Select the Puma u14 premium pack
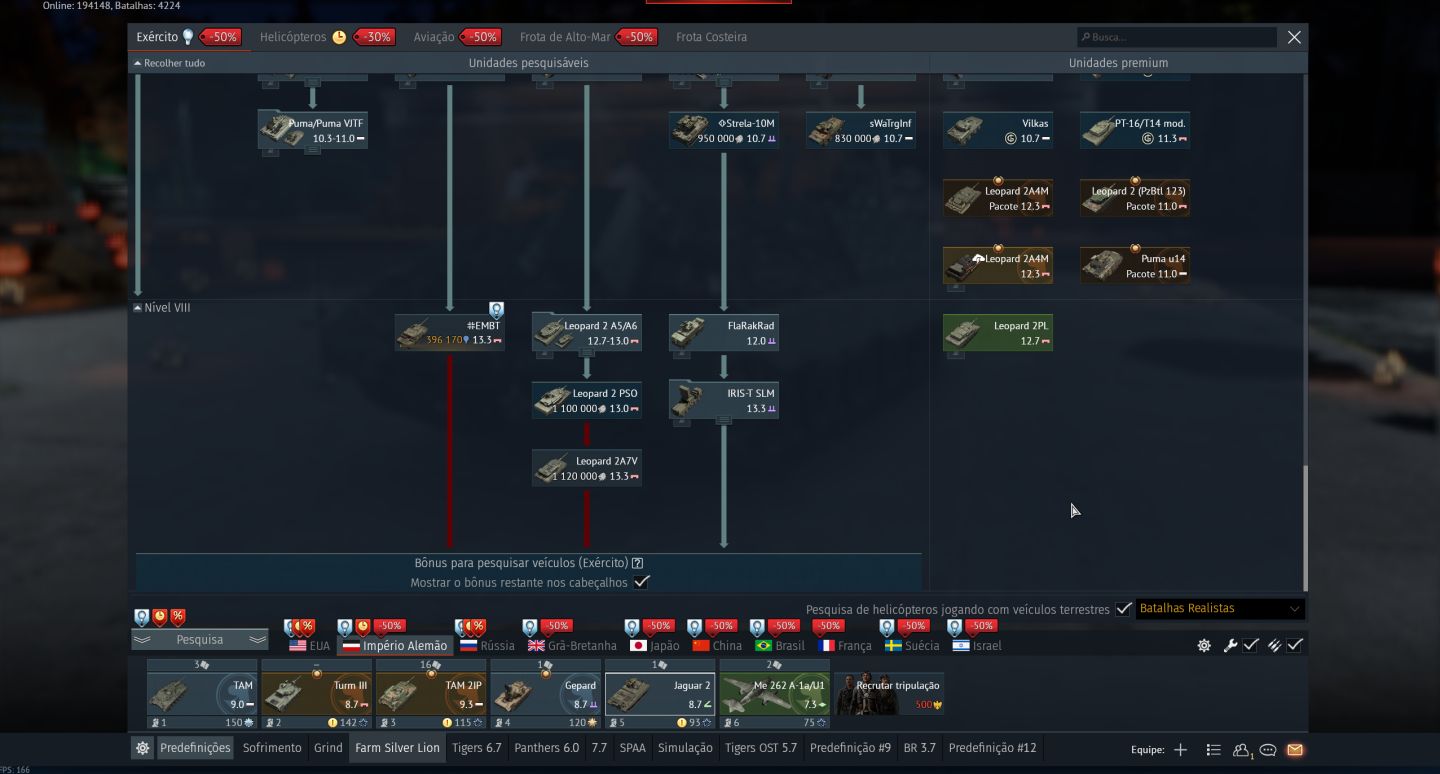The width and height of the screenshot is (1440, 774). 1135,266
